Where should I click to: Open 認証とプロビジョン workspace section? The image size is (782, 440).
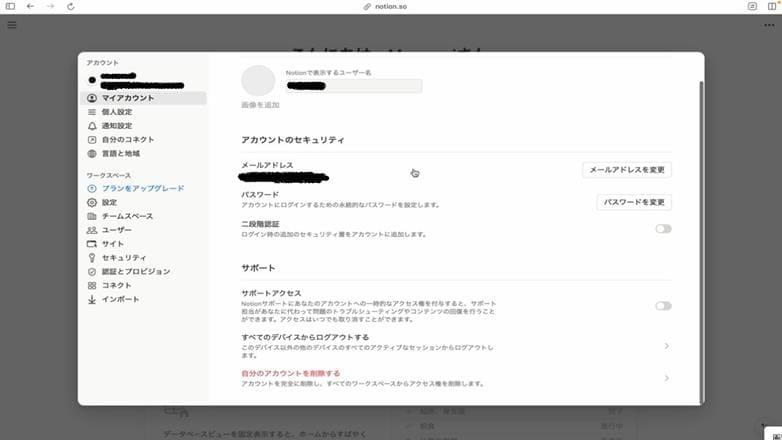pyautogui.click(x=144, y=272)
